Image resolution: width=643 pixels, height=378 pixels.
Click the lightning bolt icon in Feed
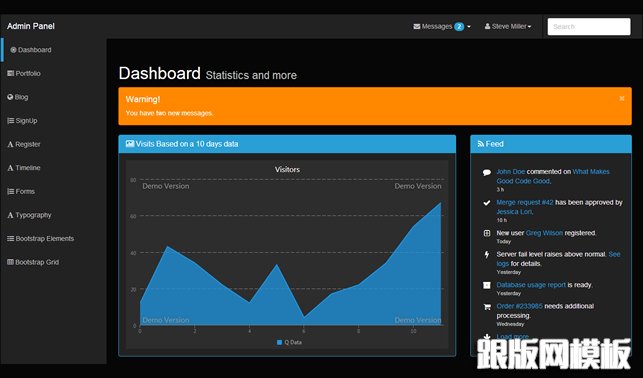[x=487, y=255]
